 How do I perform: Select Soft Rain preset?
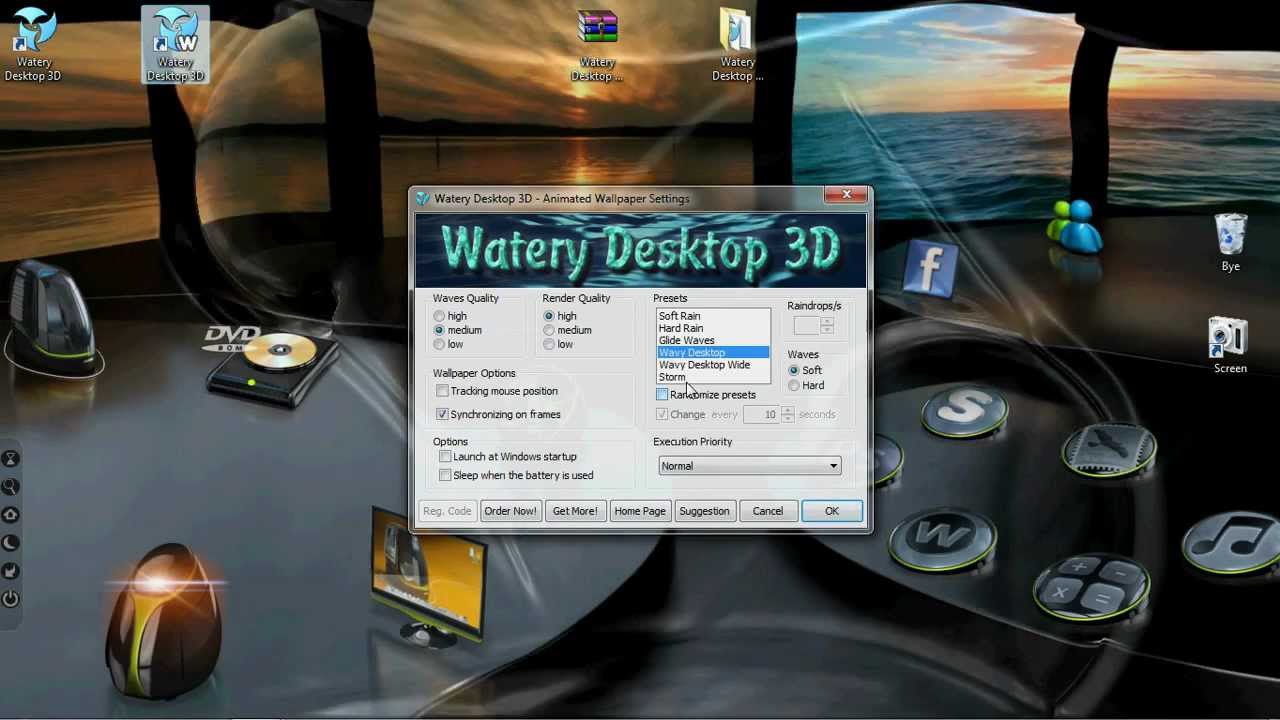coord(713,316)
